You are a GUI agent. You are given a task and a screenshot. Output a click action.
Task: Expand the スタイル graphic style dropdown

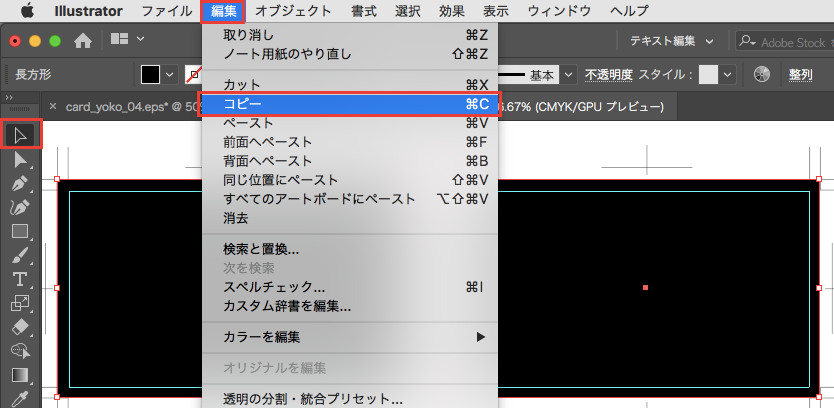pyautogui.click(x=728, y=75)
